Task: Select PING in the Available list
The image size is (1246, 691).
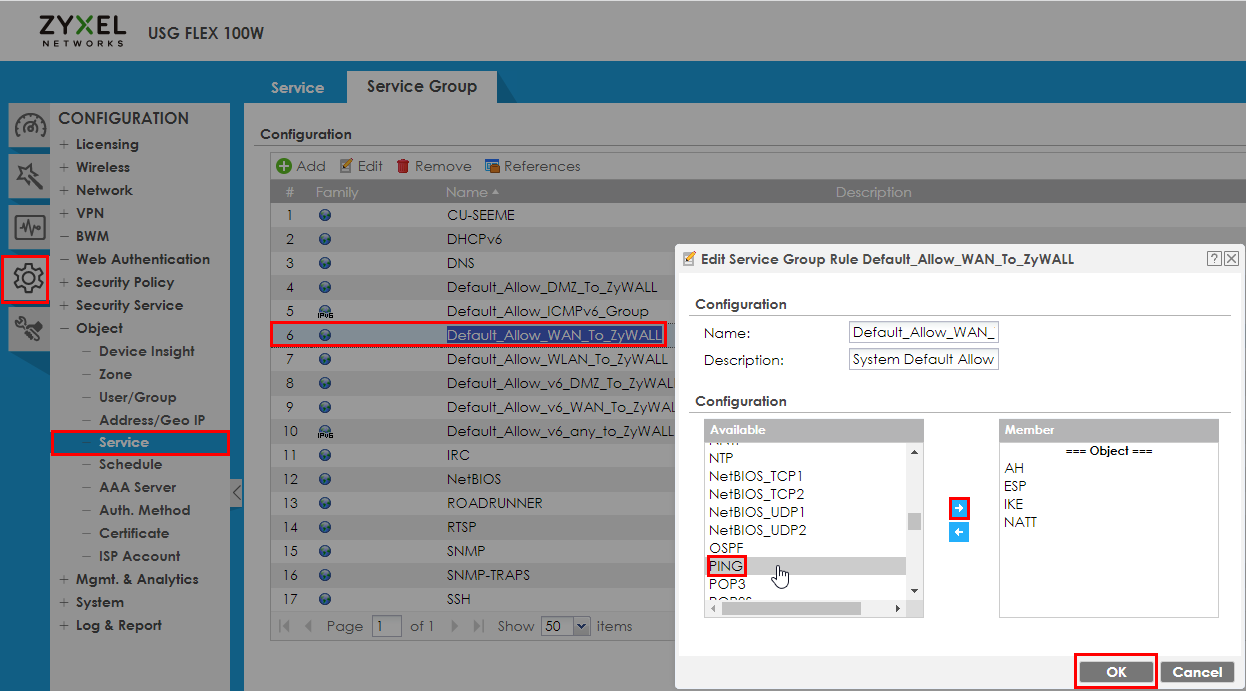Action: 726,566
